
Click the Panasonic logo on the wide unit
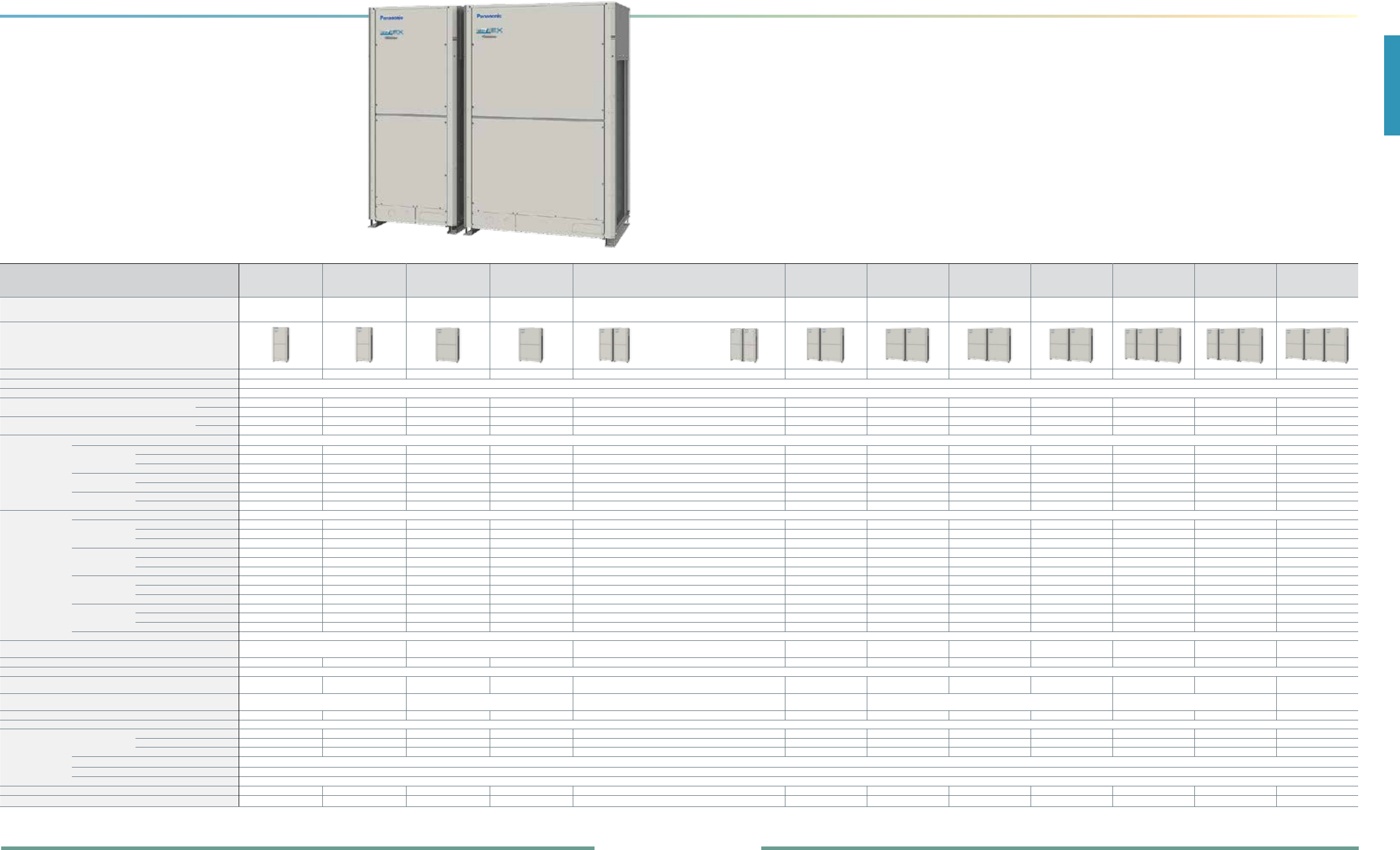(489, 16)
